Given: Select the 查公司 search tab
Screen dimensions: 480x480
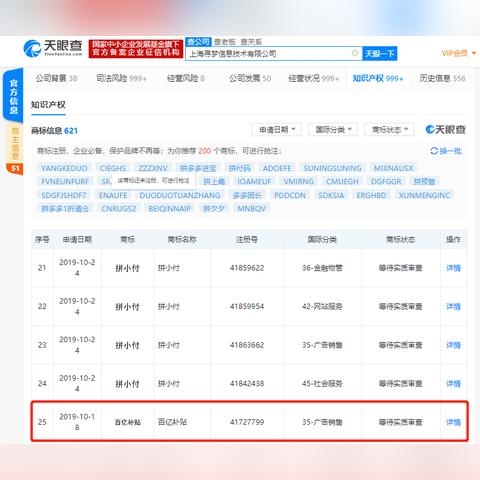Looking at the screenshot, I should (198, 42).
